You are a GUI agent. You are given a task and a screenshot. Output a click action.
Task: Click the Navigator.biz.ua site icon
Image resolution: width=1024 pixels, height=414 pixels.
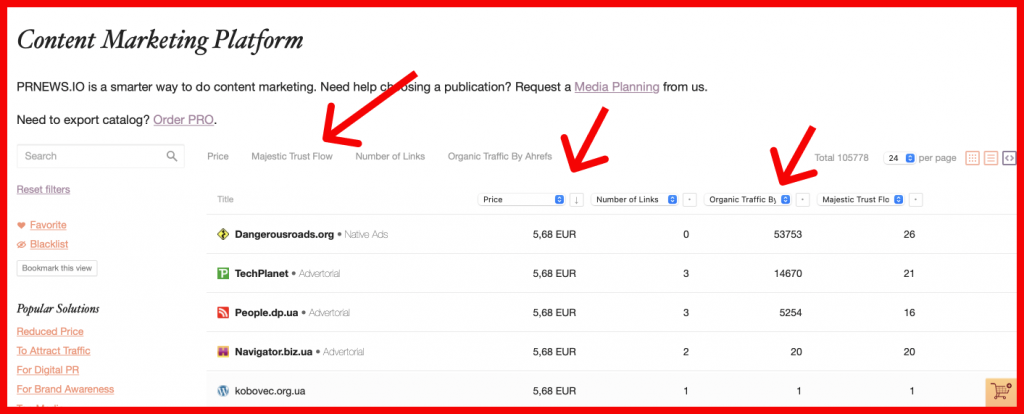(x=223, y=352)
